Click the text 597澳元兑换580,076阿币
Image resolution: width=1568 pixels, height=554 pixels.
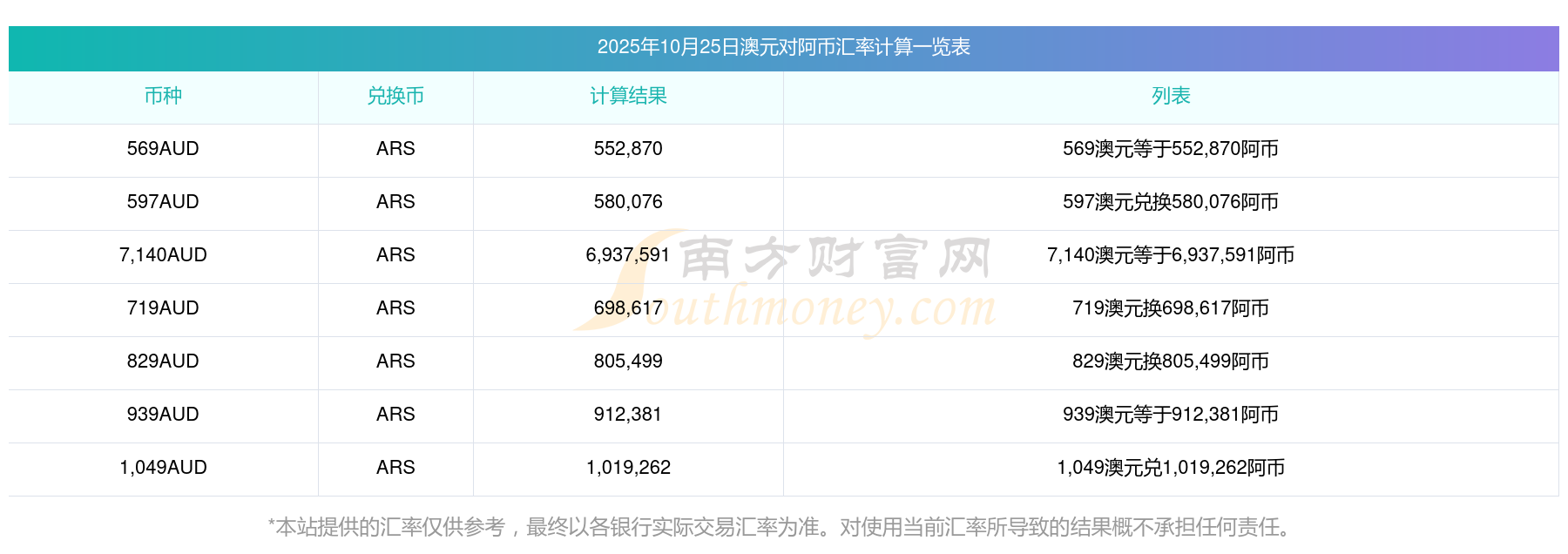click(1171, 202)
